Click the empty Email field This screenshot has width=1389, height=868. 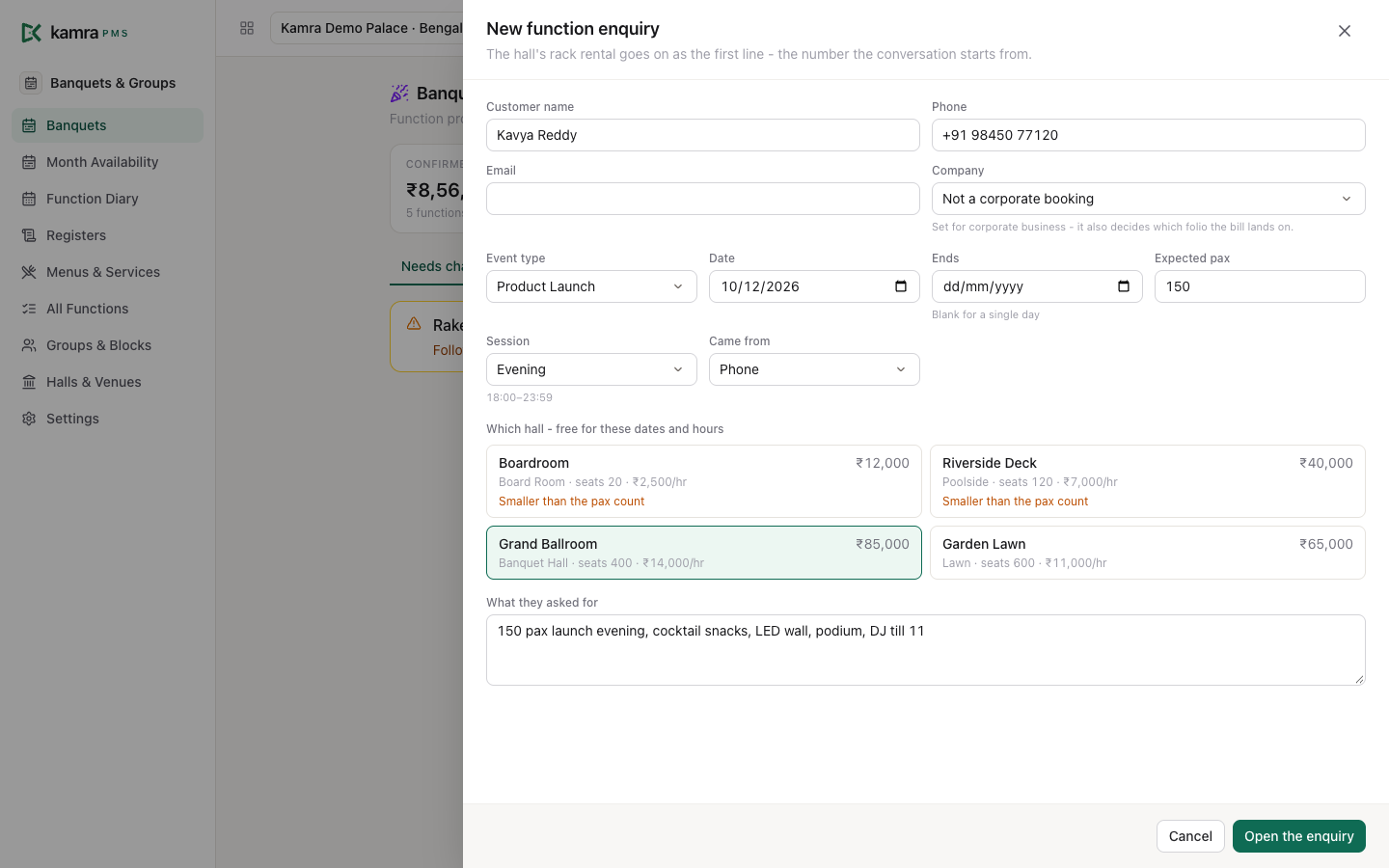tap(702, 199)
